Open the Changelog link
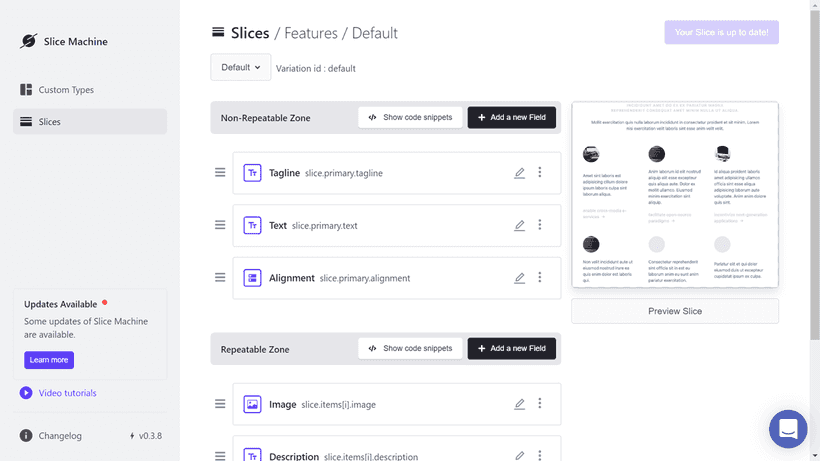Viewport: 820px width, 461px height. pos(60,436)
